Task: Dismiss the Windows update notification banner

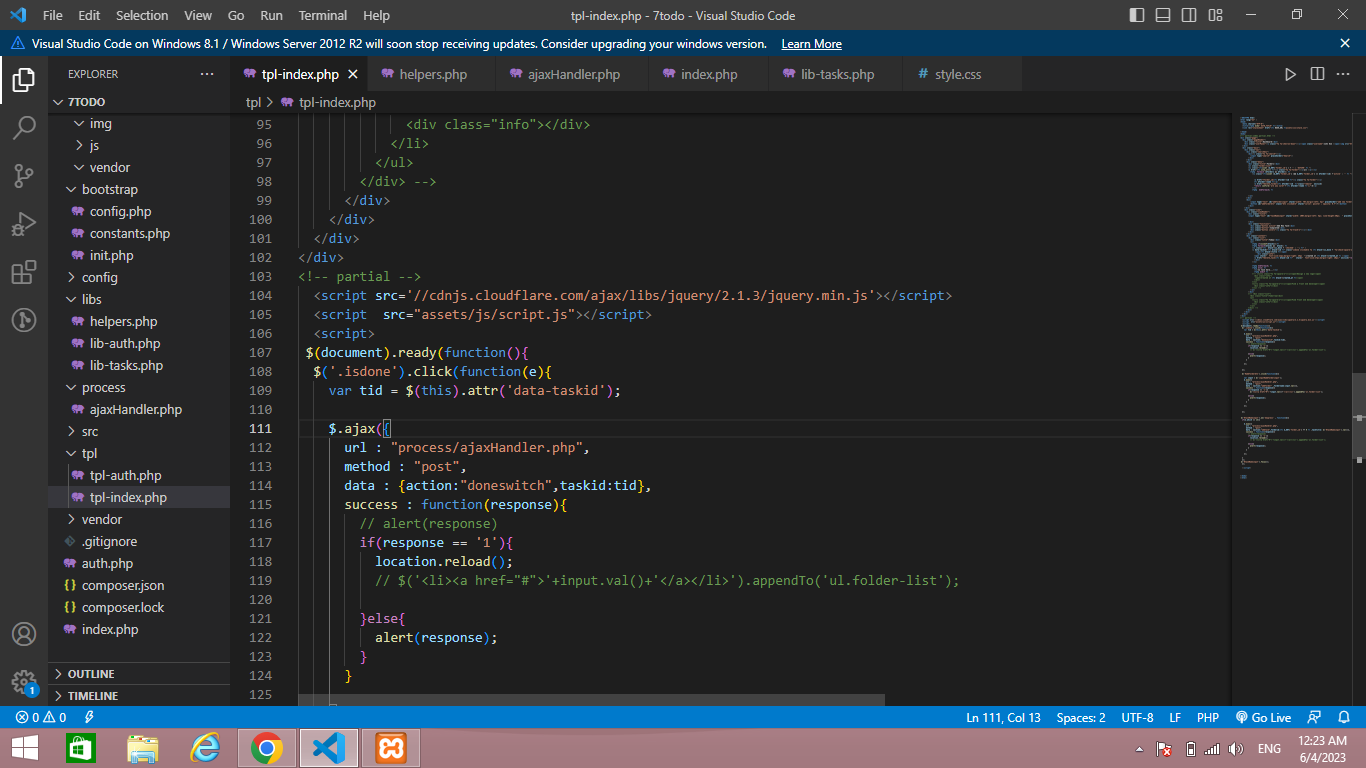Action: click(1345, 44)
